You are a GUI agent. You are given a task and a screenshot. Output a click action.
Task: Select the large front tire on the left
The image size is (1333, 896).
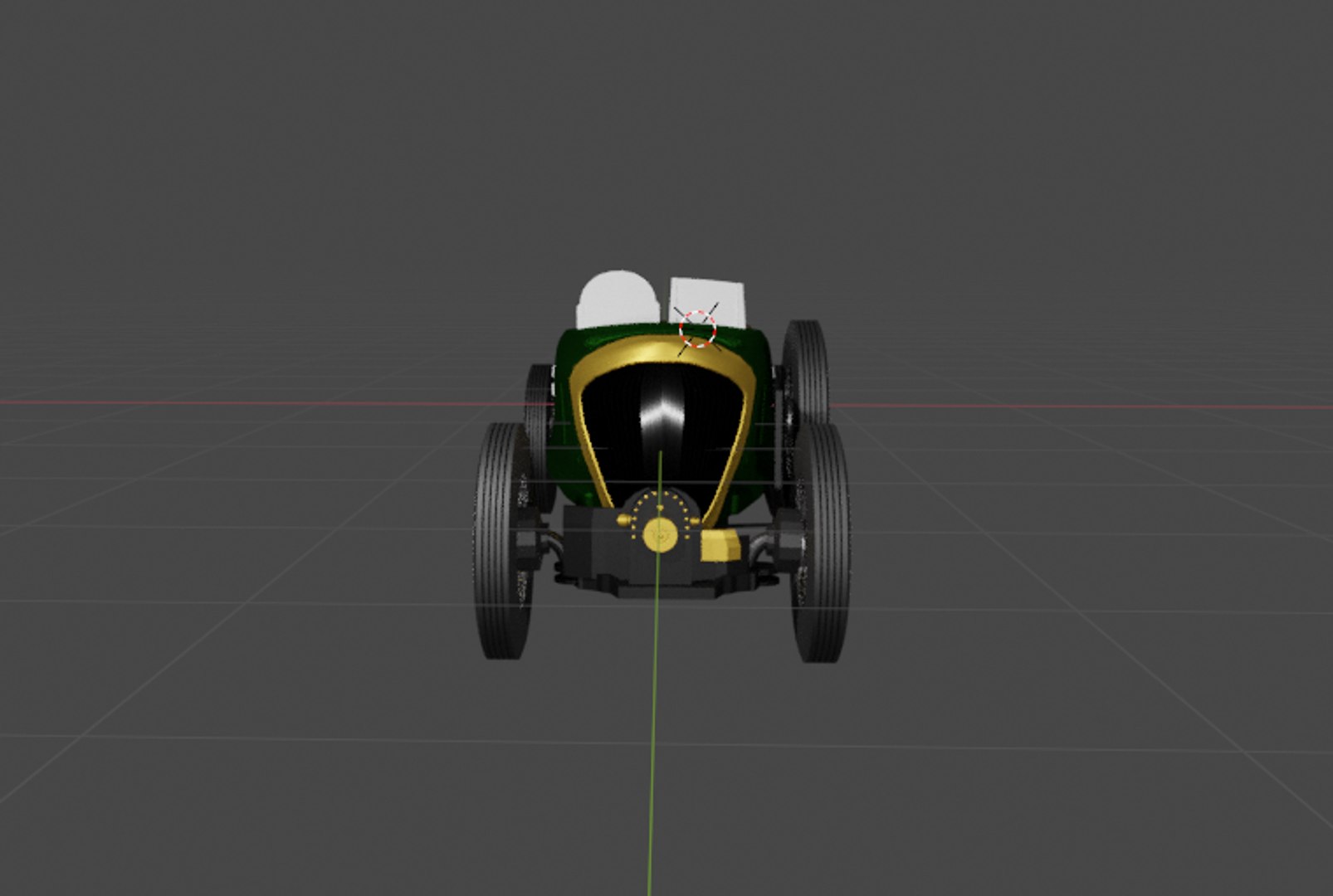pos(504,541)
